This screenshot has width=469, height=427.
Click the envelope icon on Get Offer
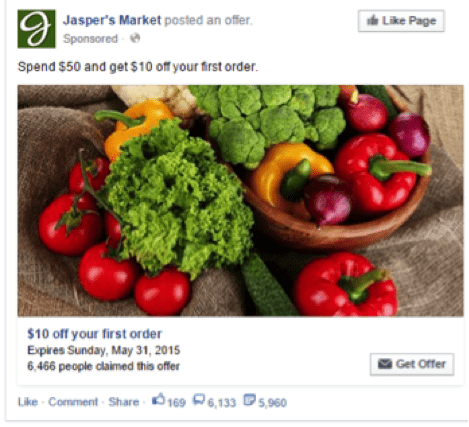pos(385,364)
